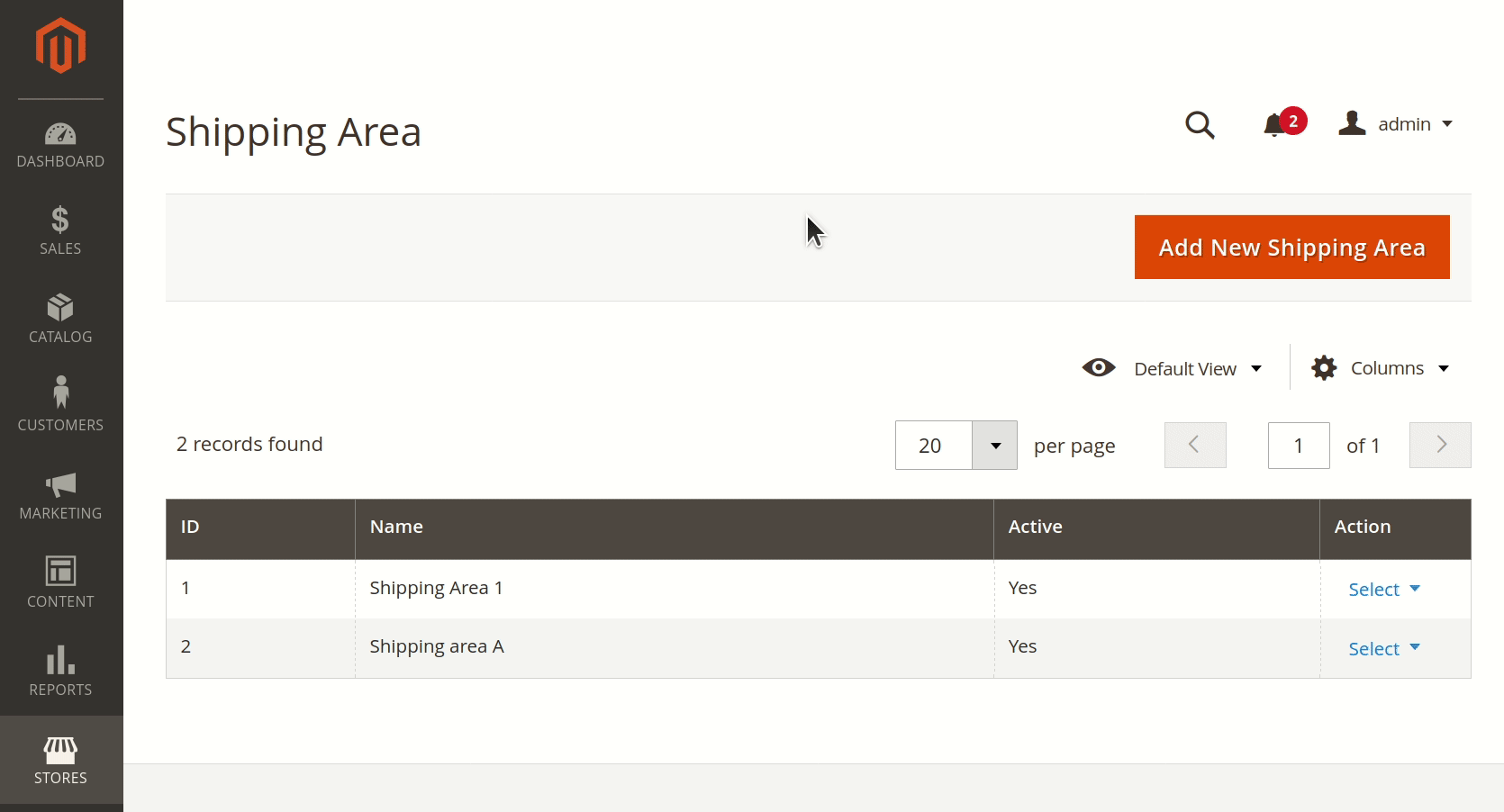Click the Magento logo icon

tap(60, 45)
